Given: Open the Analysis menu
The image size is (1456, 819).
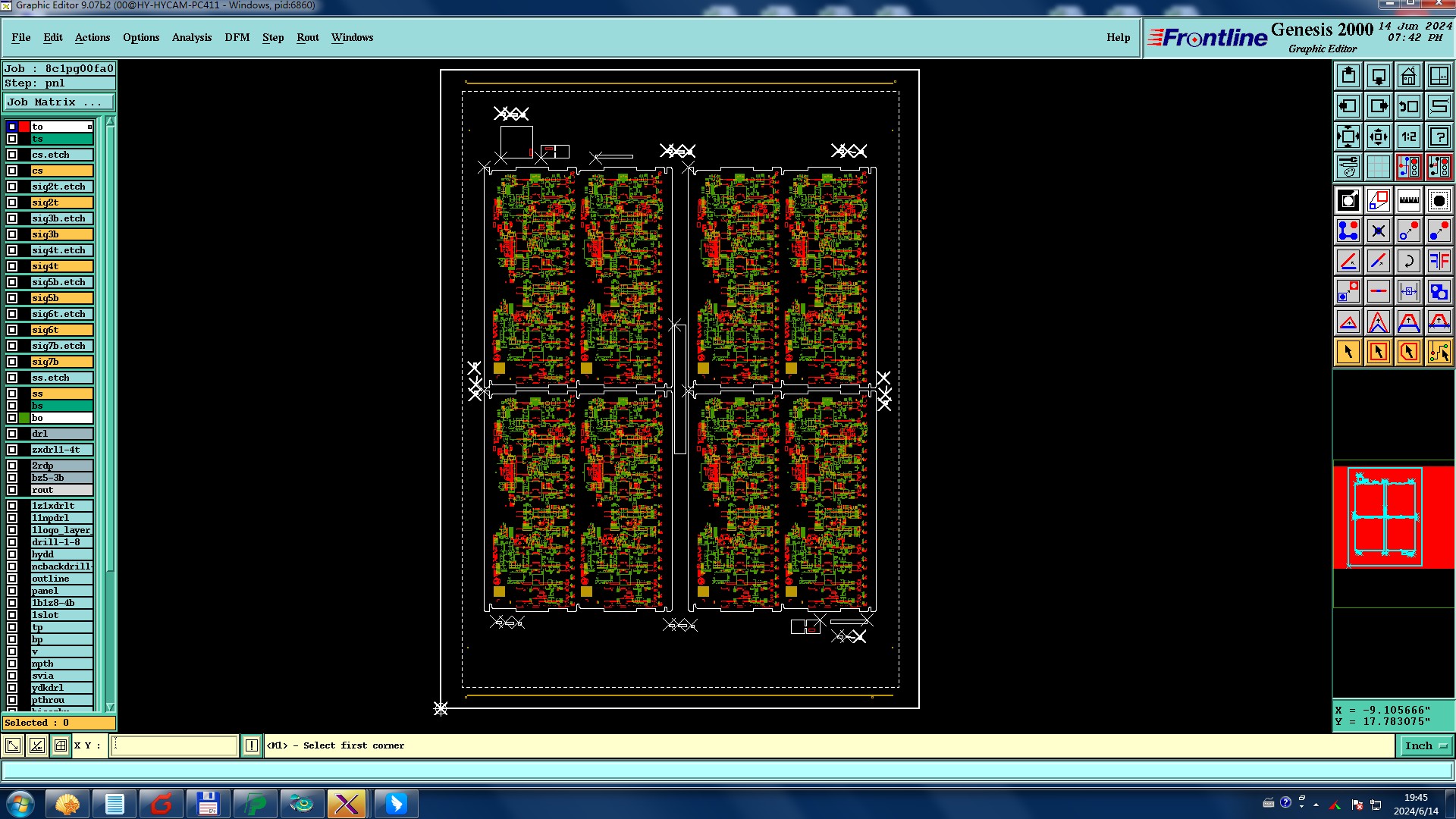Looking at the screenshot, I should click(191, 37).
